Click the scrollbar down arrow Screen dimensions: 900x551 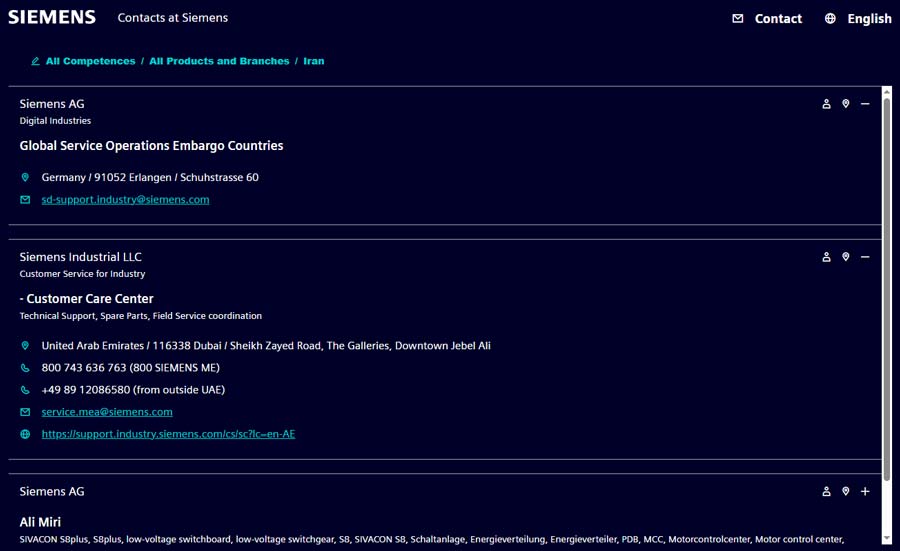[887, 538]
